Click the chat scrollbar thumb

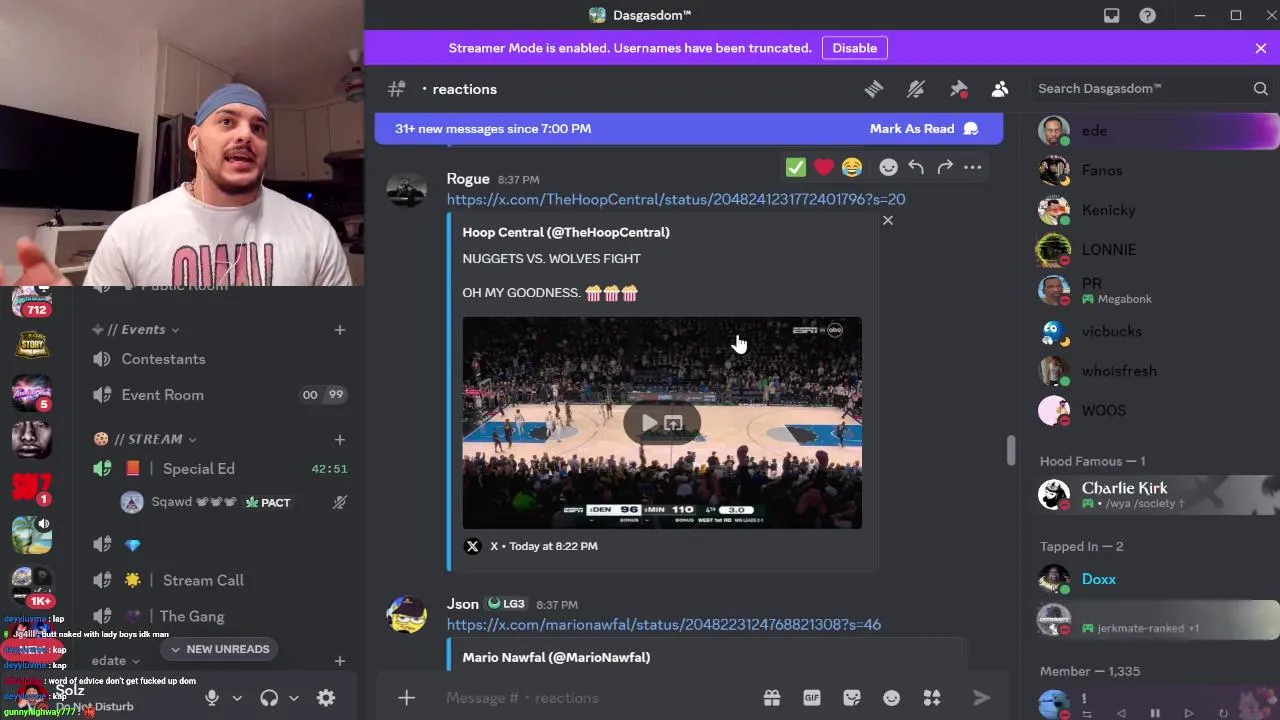coord(1011,450)
